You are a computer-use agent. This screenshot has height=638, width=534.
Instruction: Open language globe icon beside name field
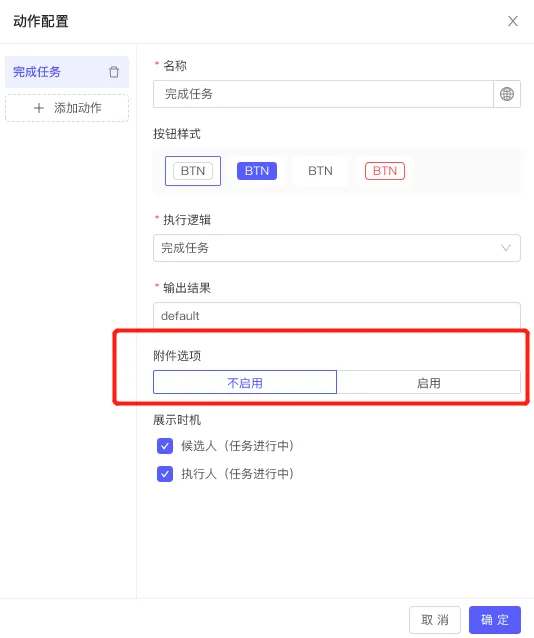(507, 94)
